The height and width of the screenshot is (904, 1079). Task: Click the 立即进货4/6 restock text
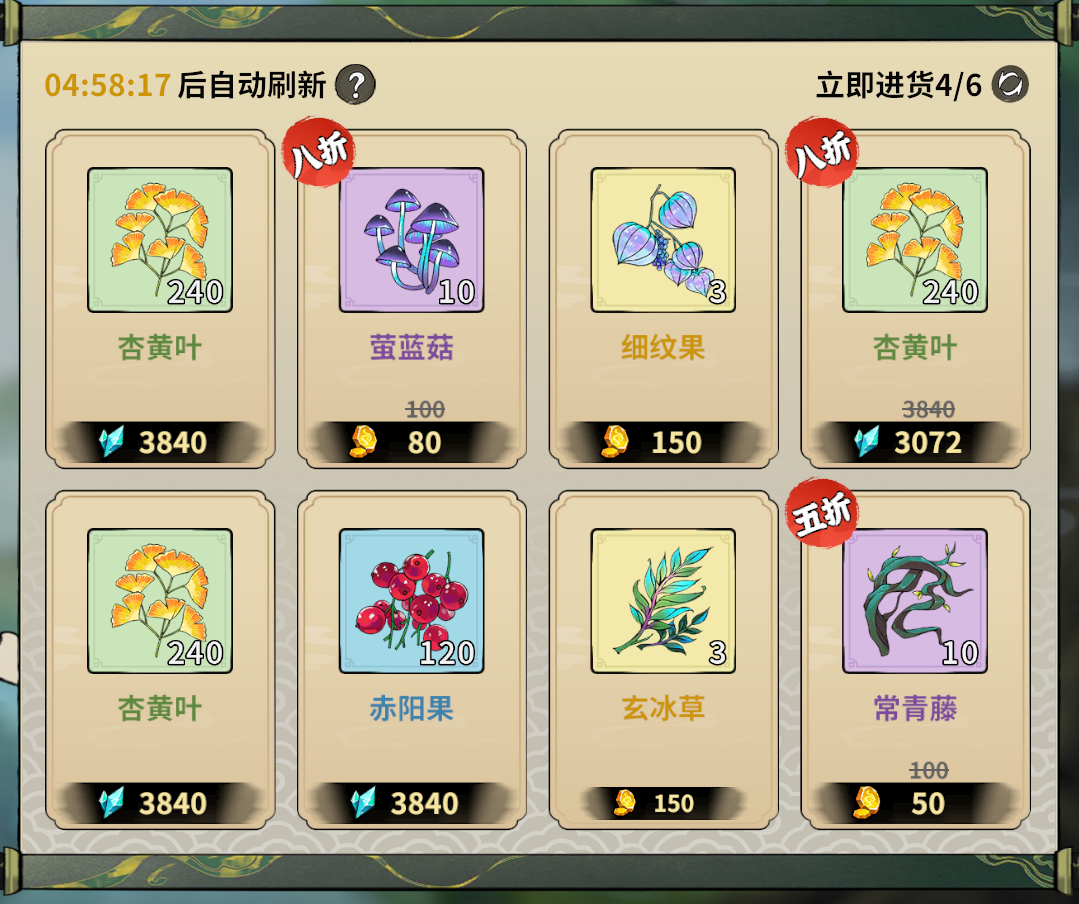tap(899, 85)
